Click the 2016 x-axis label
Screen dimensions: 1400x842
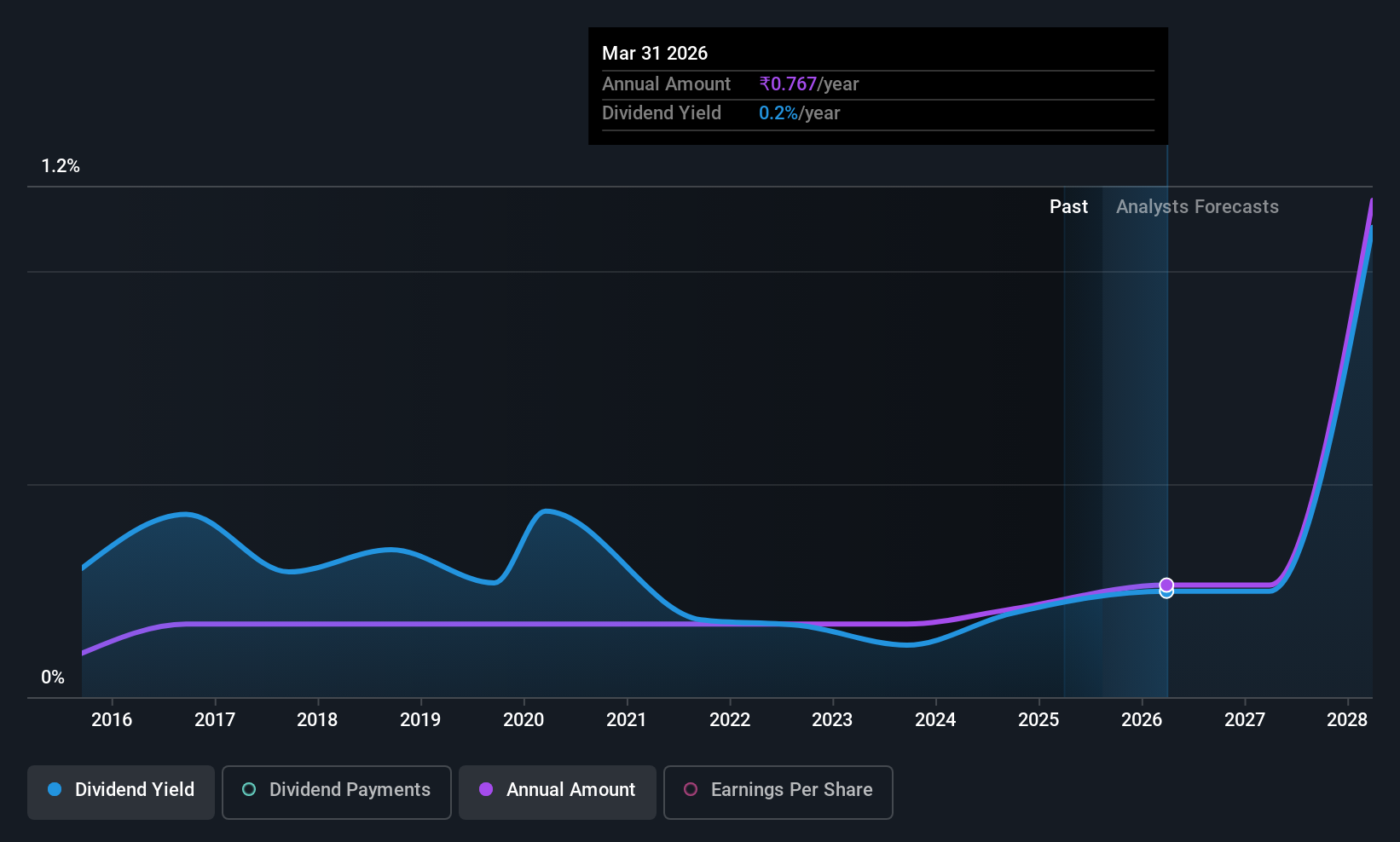click(x=112, y=720)
